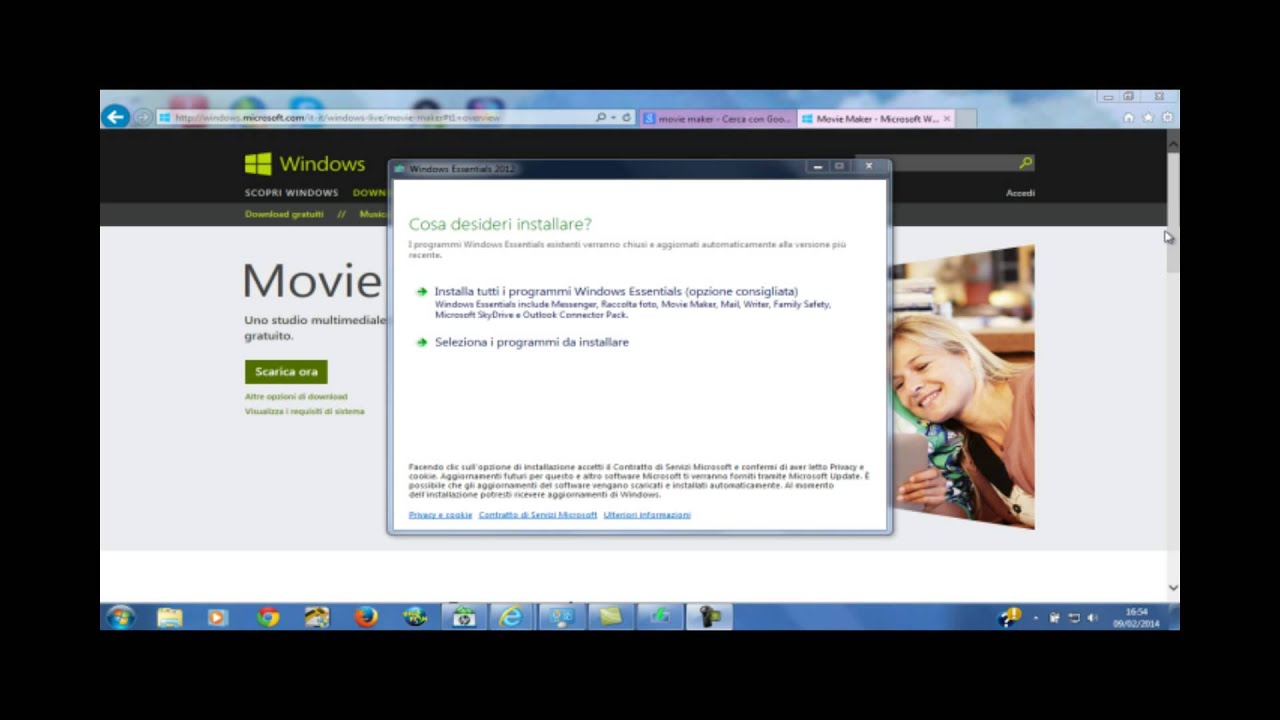The height and width of the screenshot is (720, 1280).
Task: Click the webpage search magnifier icon
Action: point(1026,162)
